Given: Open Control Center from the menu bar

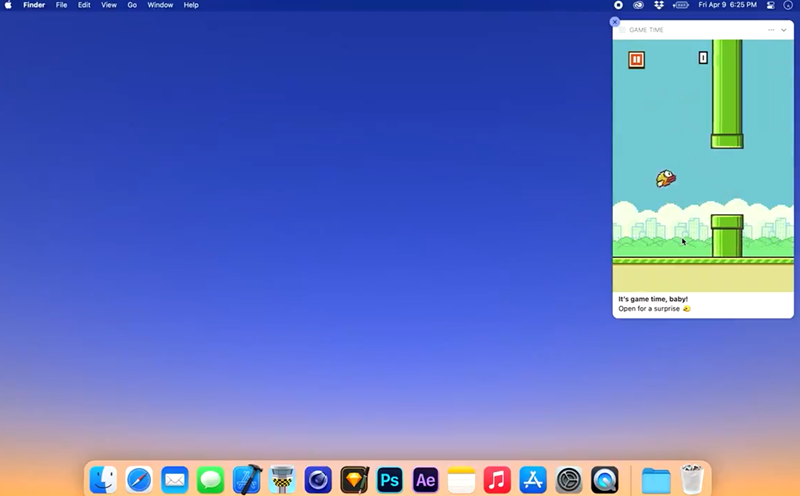Looking at the screenshot, I should 771,5.
